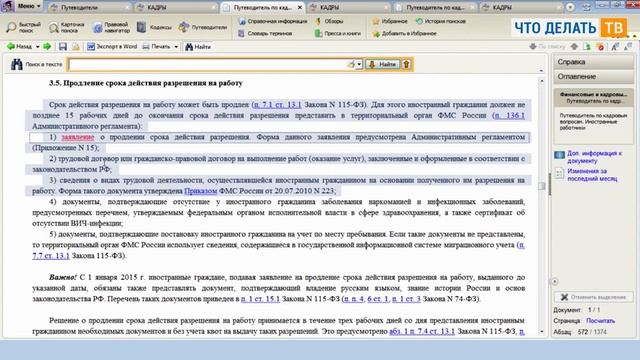Open link п. 1 ст. 3
Screen dimensions: 640x360
[x=406, y=299]
